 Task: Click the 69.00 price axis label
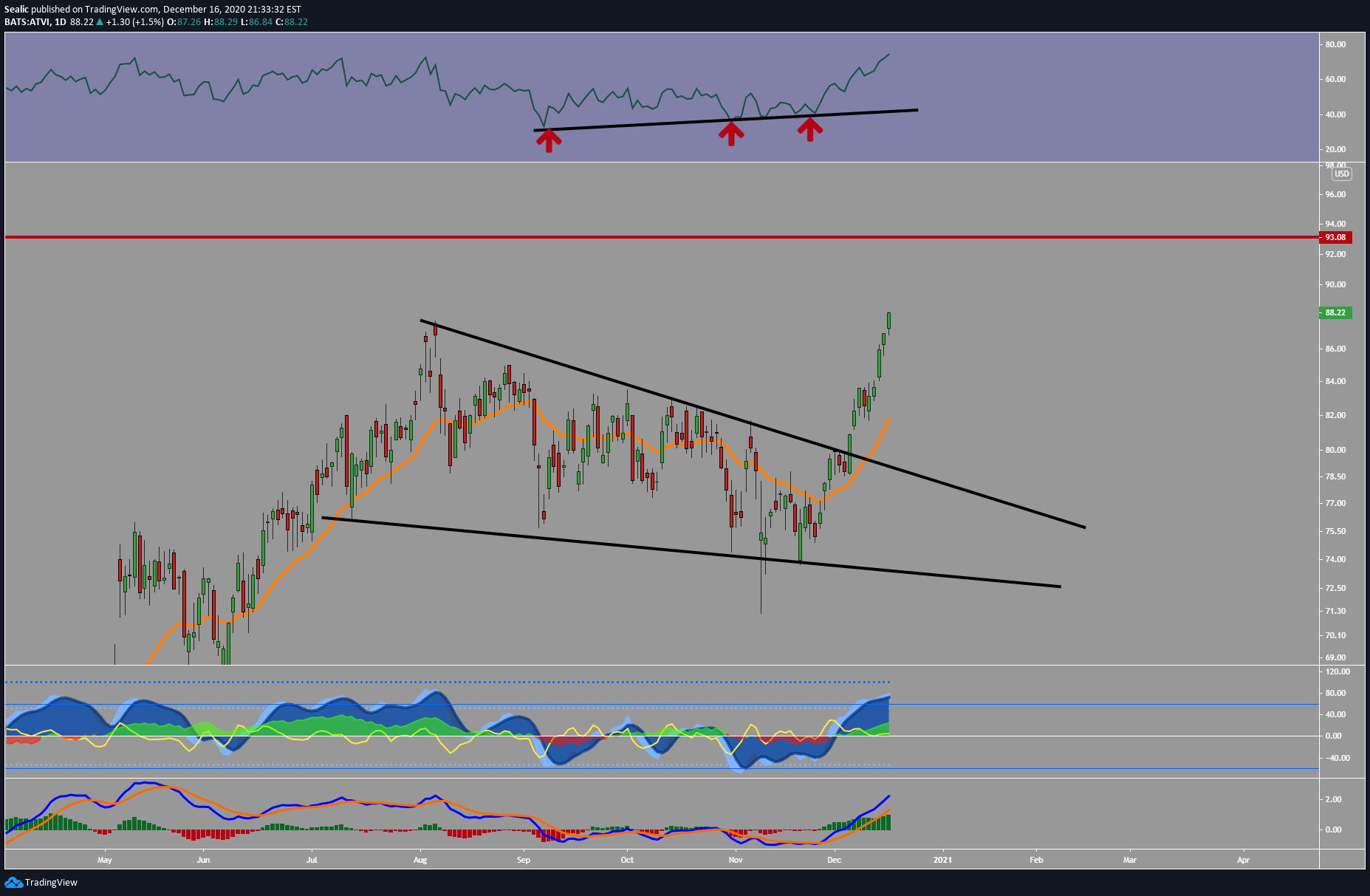point(1335,657)
